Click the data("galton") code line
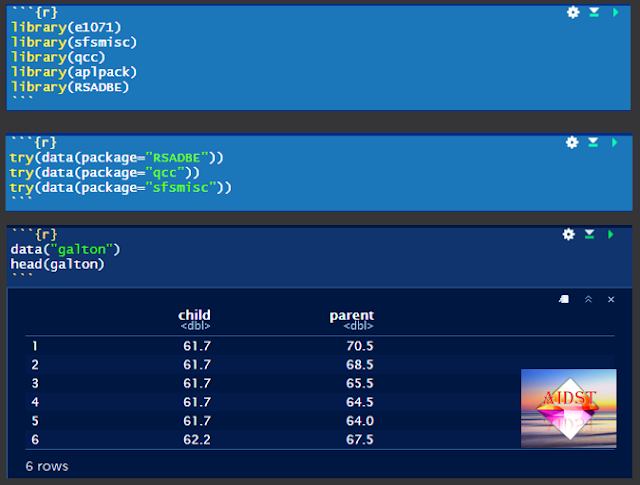The width and height of the screenshot is (640, 485). coord(65,249)
